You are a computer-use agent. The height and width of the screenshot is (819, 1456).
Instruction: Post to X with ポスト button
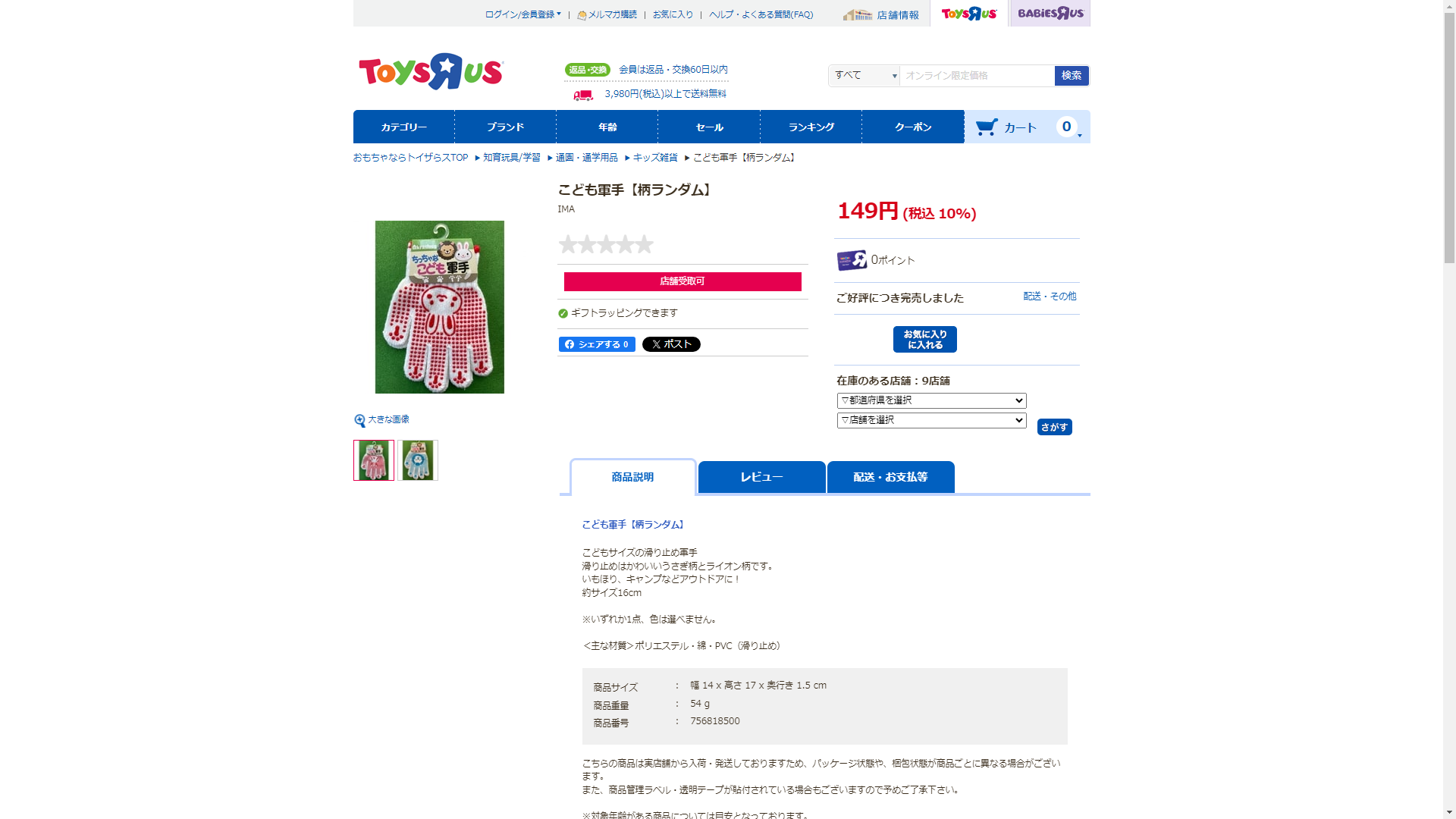(671, 344)
